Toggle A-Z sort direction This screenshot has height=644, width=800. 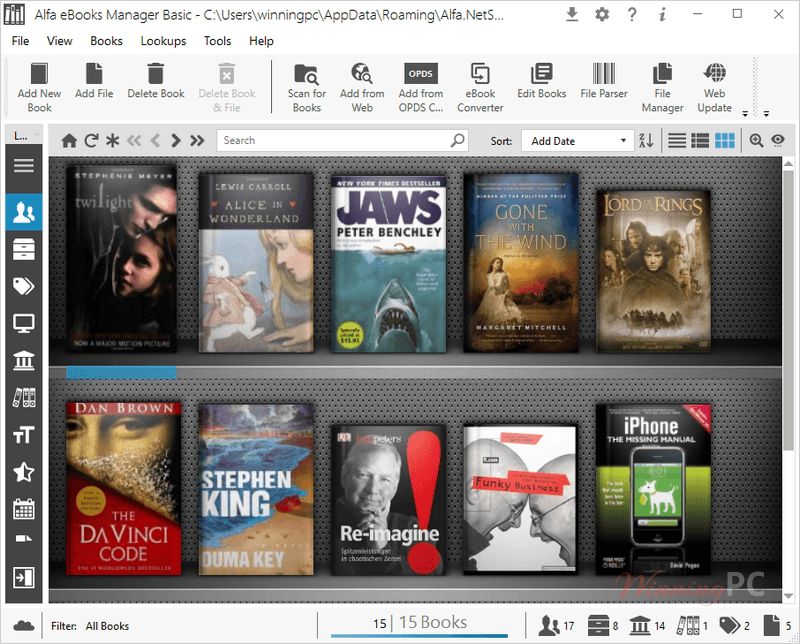(646, 140)
